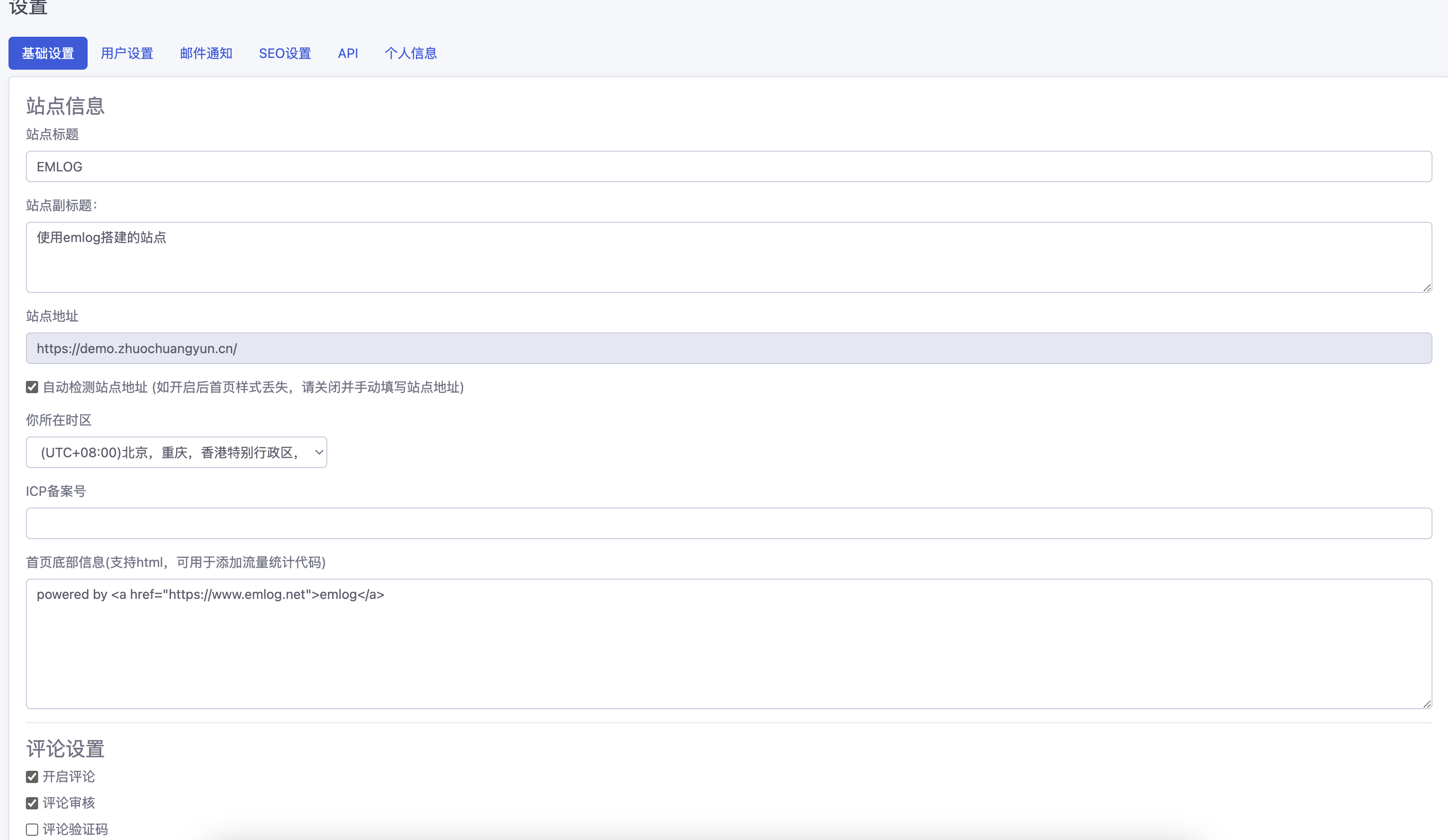Enable the 评论验证码 checkbox

32,830
